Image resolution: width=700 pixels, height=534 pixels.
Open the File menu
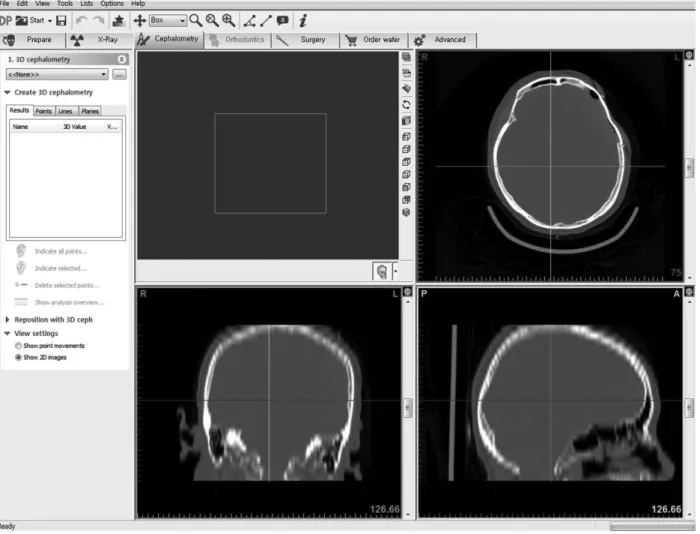pos(5,4)
